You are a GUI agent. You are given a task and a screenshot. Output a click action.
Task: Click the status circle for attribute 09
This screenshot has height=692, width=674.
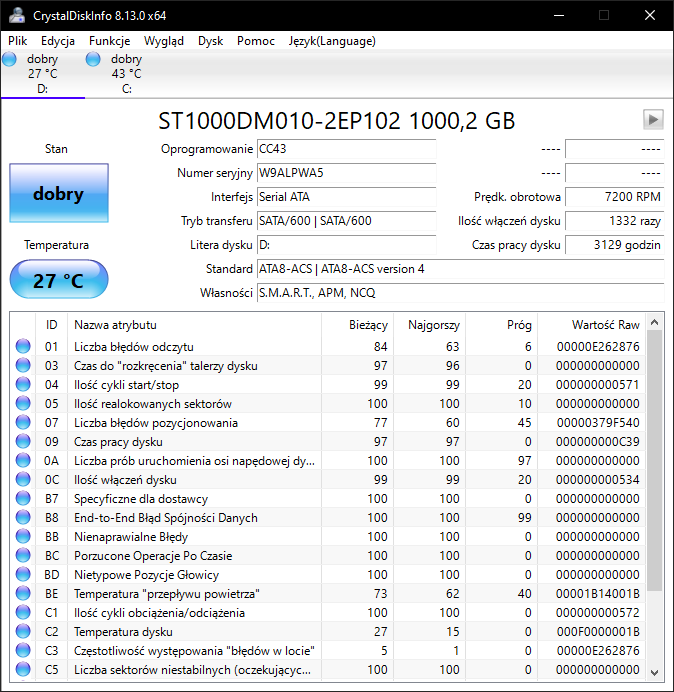coord(23,441)
